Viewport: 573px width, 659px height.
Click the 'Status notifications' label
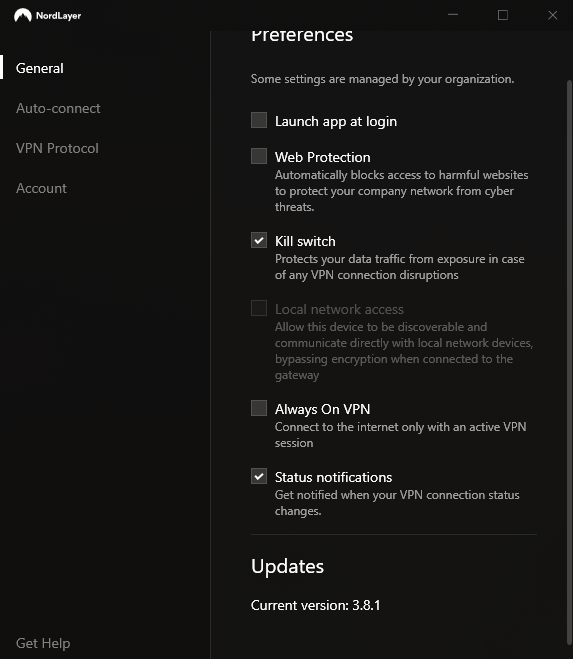click(333, 477)
